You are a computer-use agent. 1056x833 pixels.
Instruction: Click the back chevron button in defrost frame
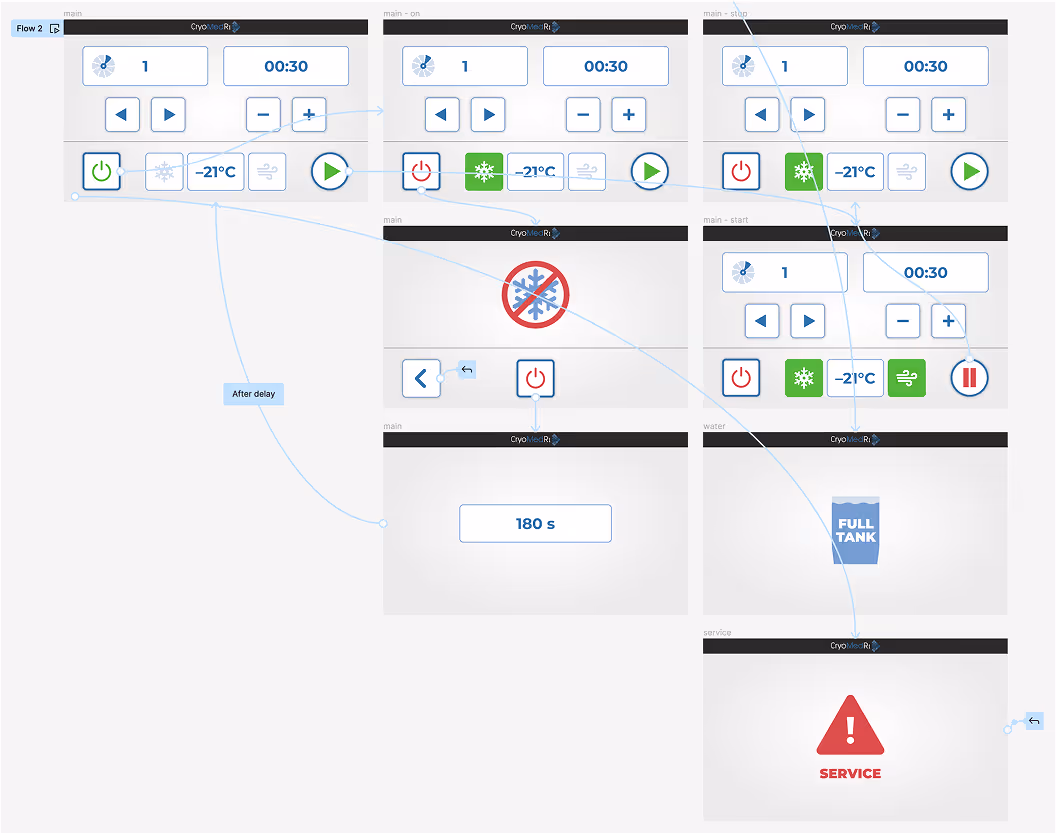coord(422,378)
